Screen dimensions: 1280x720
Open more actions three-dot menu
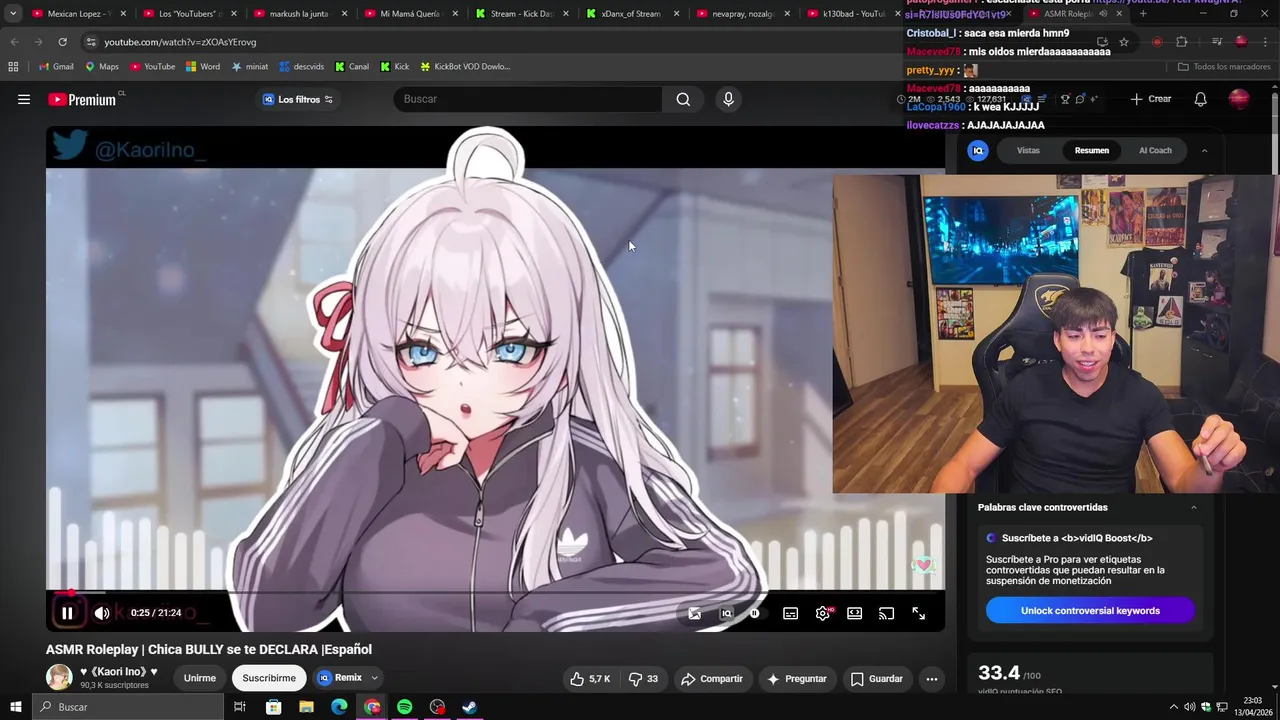tap(931, 679)
